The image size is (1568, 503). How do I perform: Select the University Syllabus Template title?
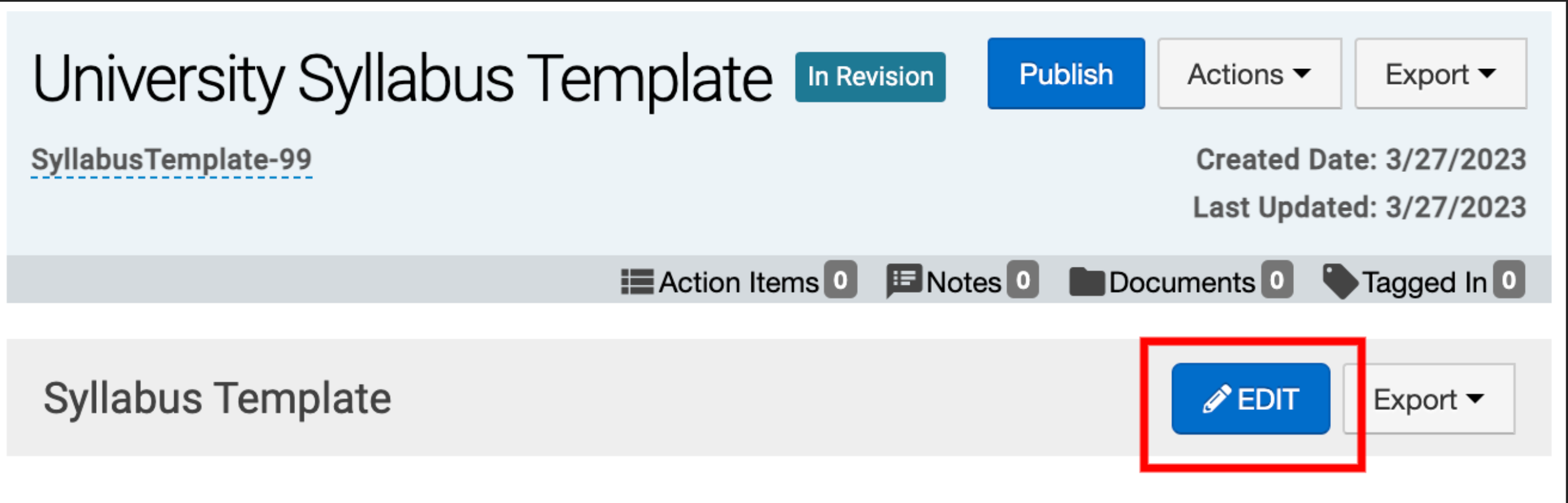402,80
